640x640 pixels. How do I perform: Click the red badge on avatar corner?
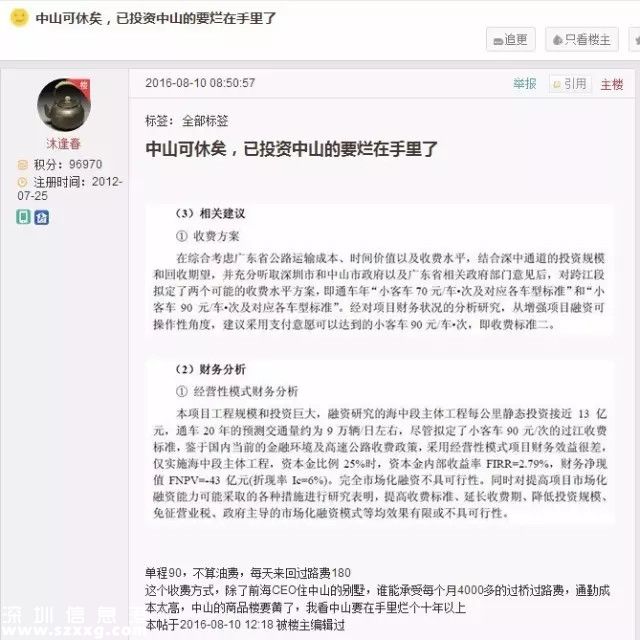(82, 87)
